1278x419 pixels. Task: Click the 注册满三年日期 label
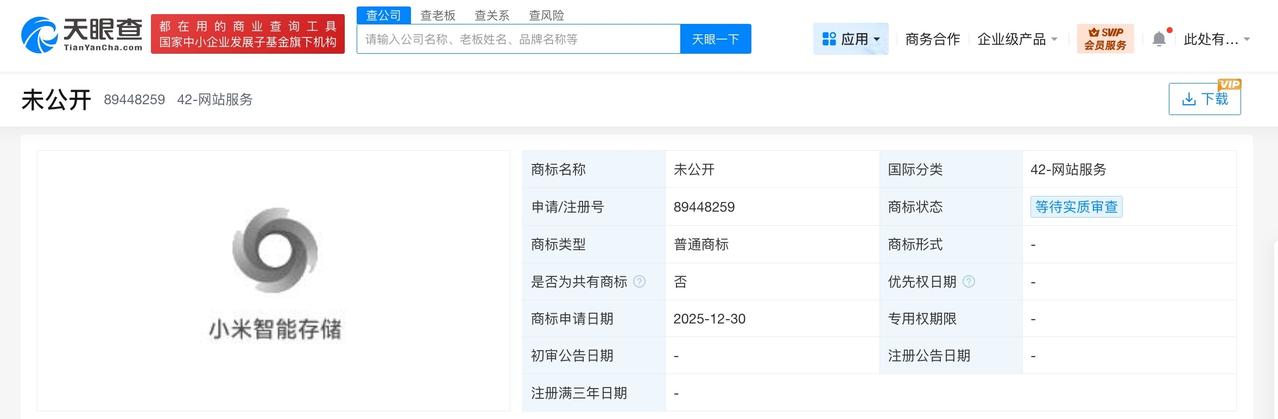[x=579, y=393]
